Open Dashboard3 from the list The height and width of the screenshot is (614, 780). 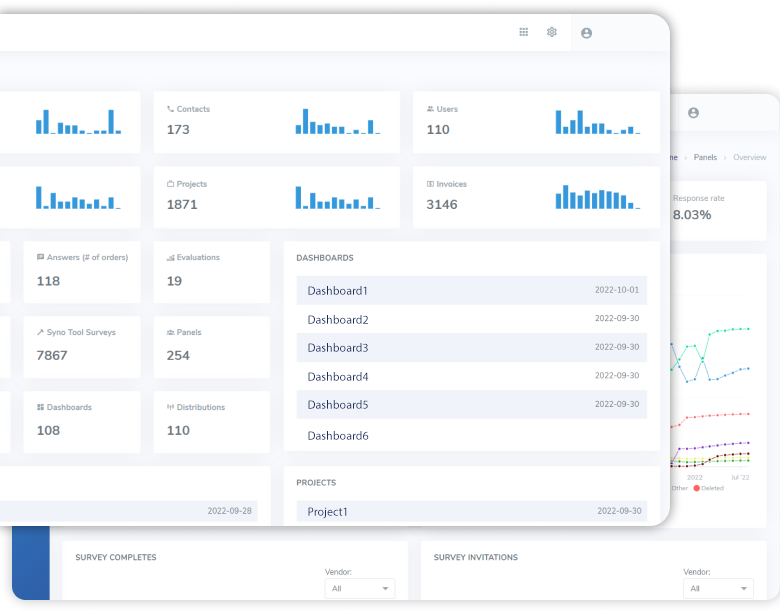tap(472, 348)
